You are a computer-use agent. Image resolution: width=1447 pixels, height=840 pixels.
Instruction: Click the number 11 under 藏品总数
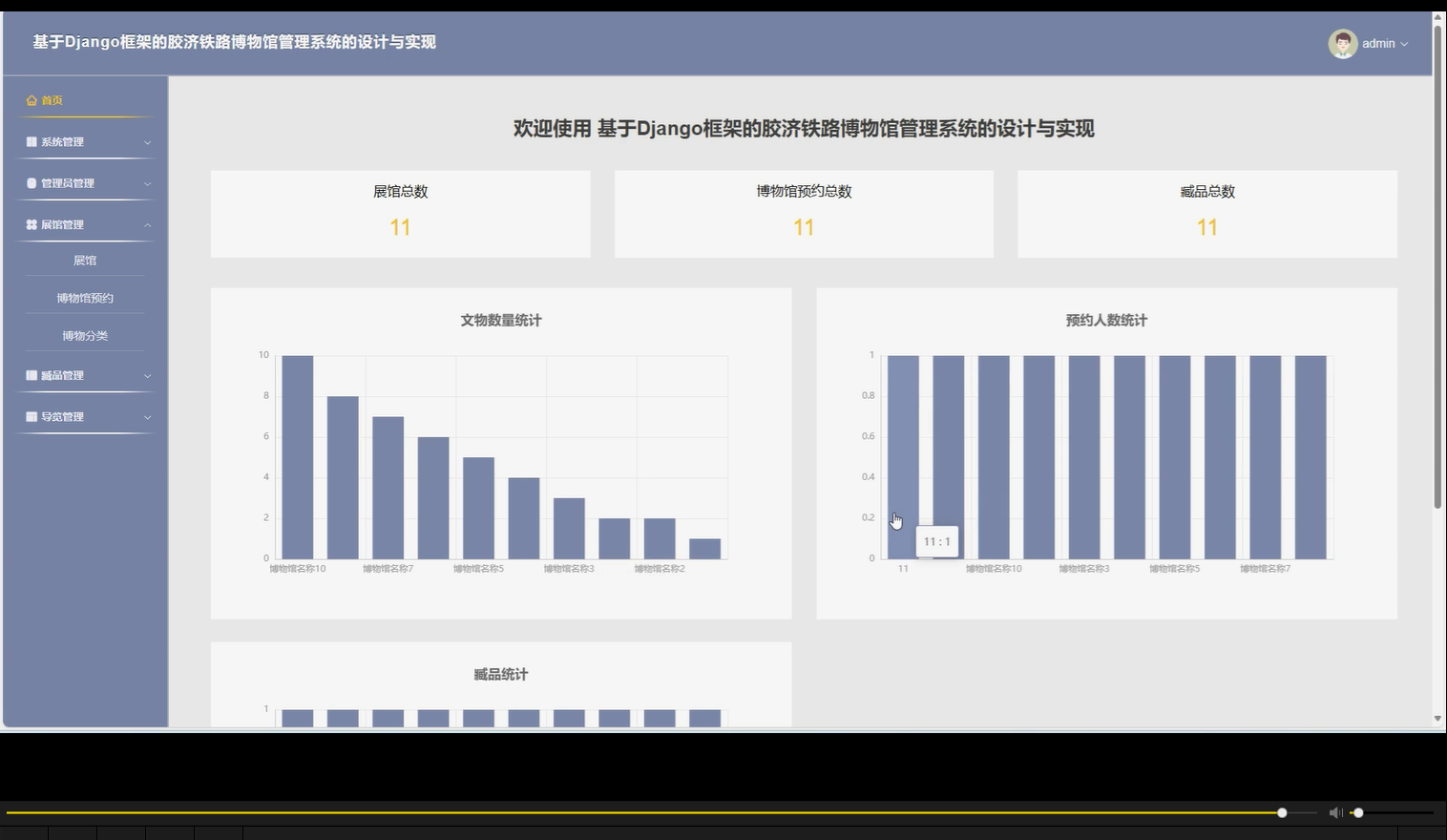[1207, 227]
